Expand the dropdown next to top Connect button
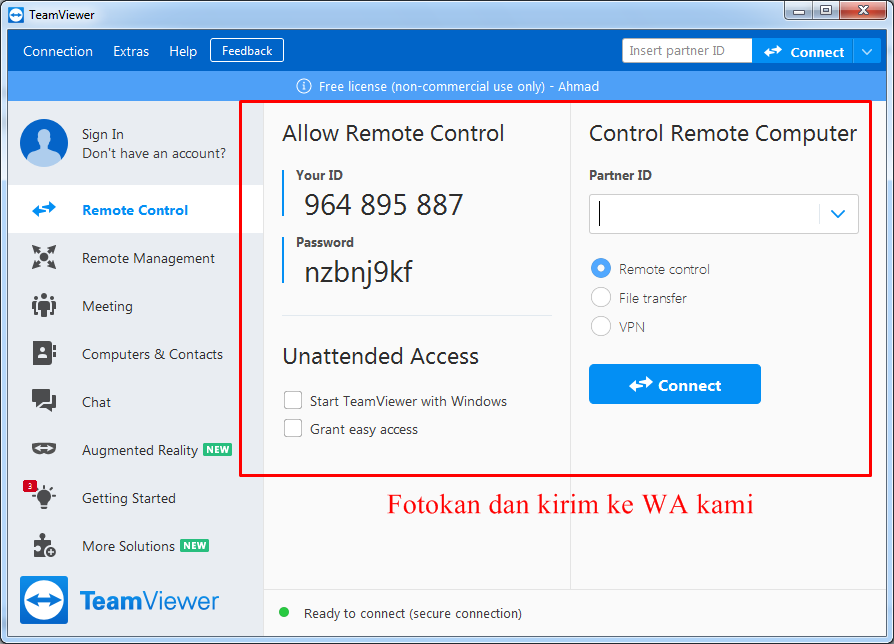This screenshot has width=894, height=644. click(x=867, y=52)
